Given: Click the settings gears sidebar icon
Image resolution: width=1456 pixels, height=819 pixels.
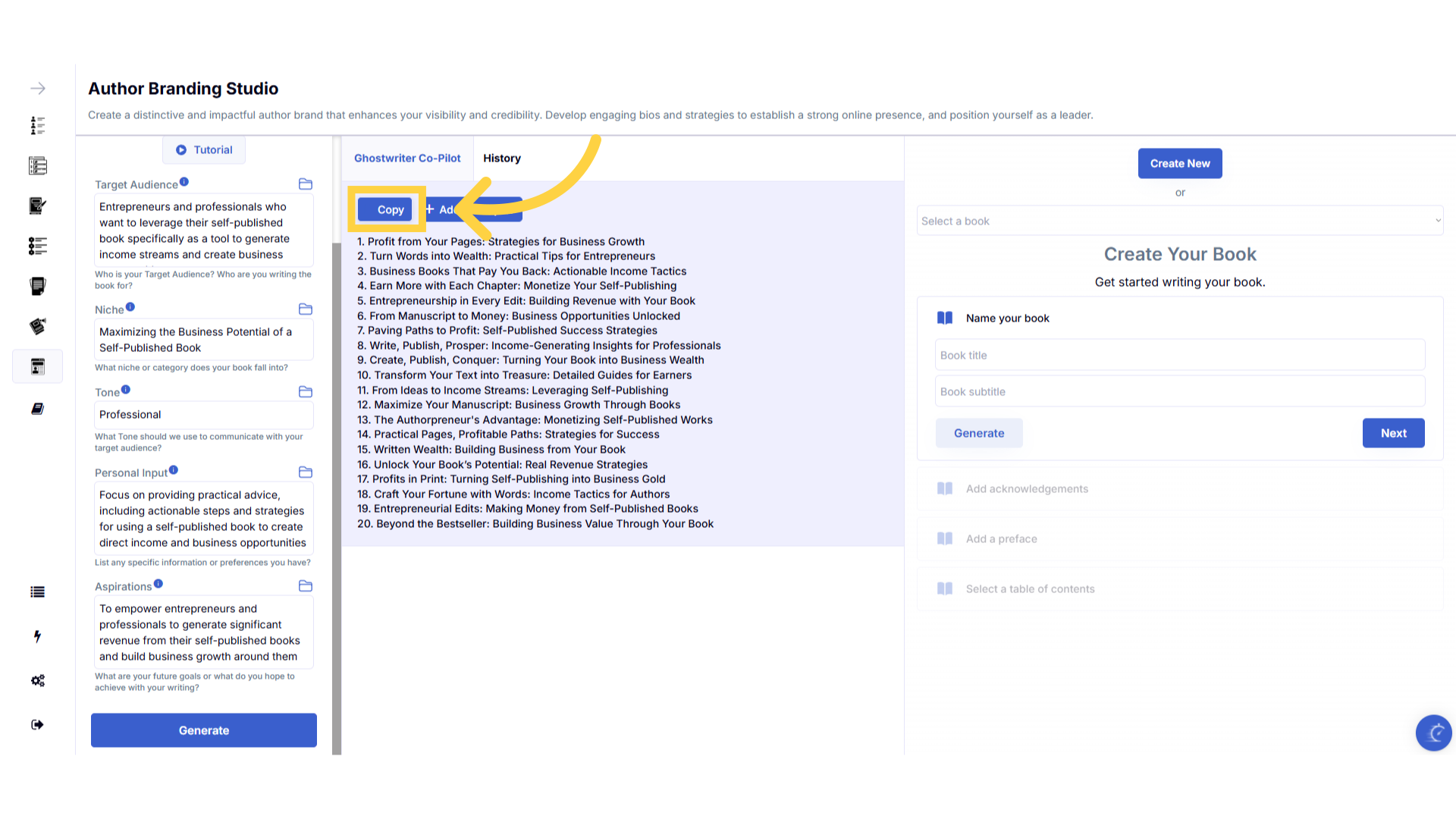Looking at the screenshot, I should (37, 680).
